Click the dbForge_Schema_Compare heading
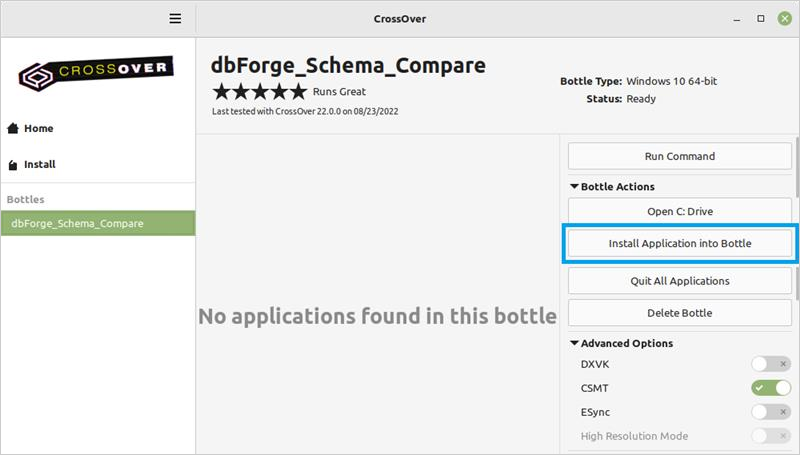The height and width of the screenshot is (455, 800). coord(348,65)
